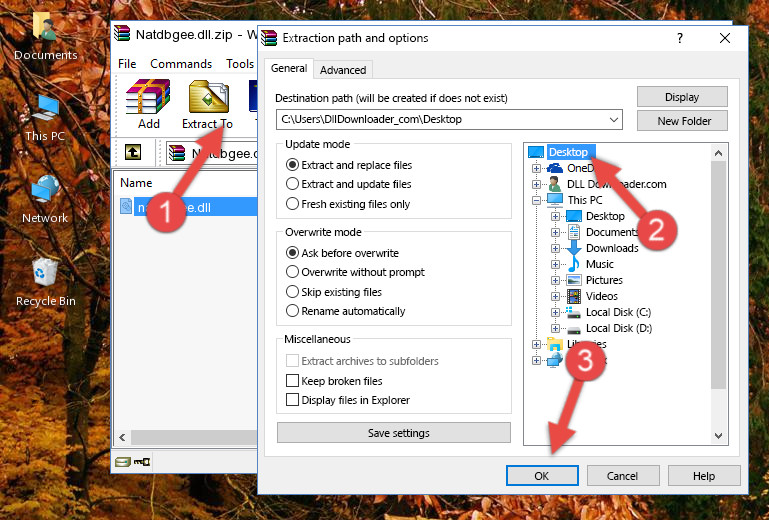Click the WinRAR icon in dialog title bar
The width and height of the screenshot is (769, 520).
point(269,38)
